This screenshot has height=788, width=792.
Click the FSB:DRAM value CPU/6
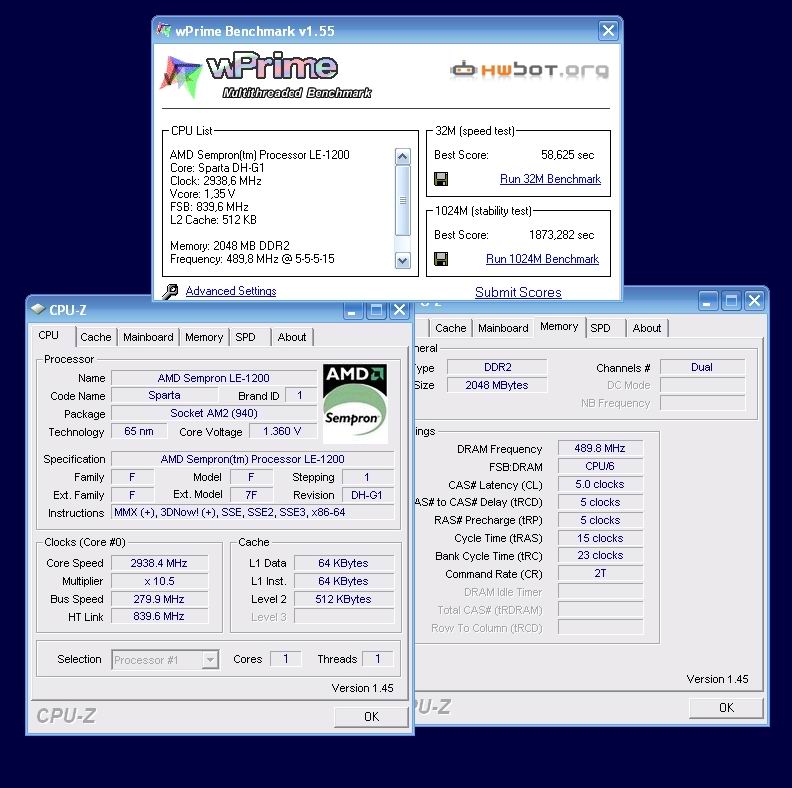600,466
